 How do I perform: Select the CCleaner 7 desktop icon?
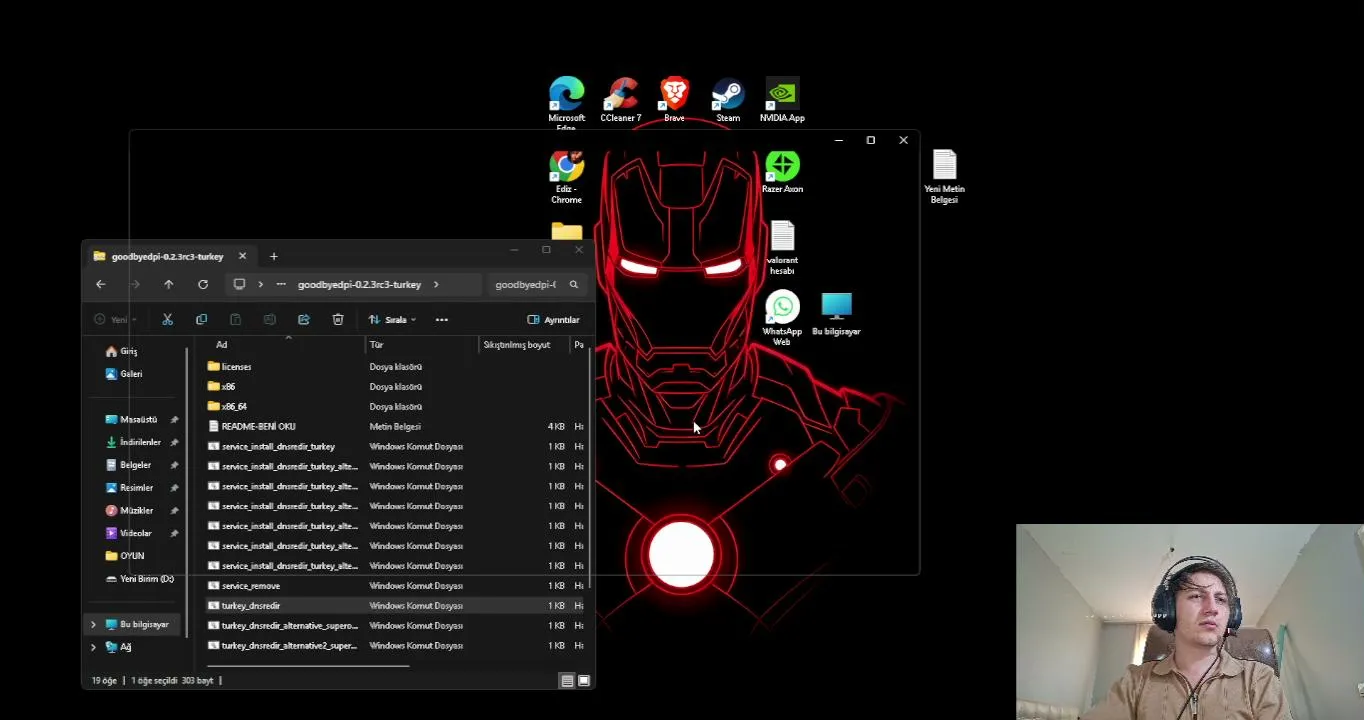[621, 100]
